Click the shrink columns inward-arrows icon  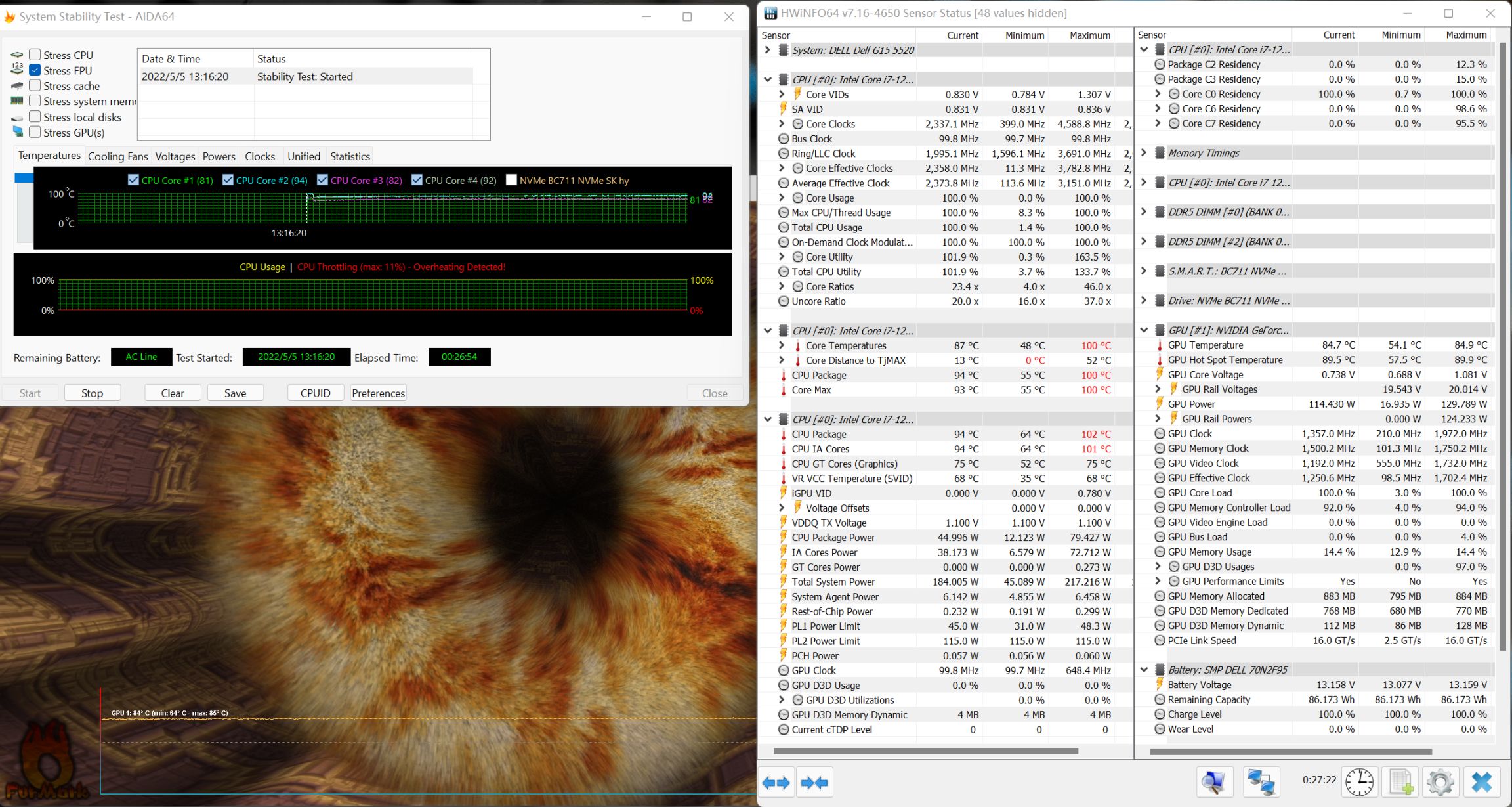point(815,782)
